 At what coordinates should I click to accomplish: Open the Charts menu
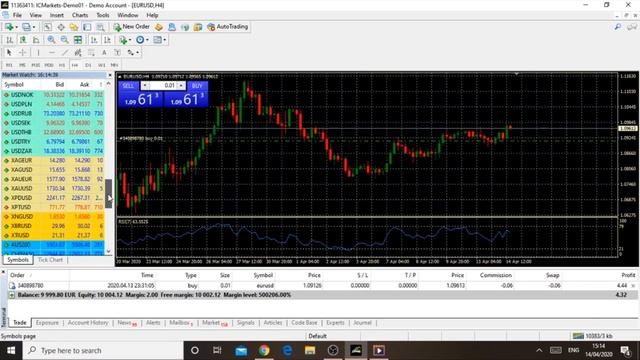[x=80, y=15]
